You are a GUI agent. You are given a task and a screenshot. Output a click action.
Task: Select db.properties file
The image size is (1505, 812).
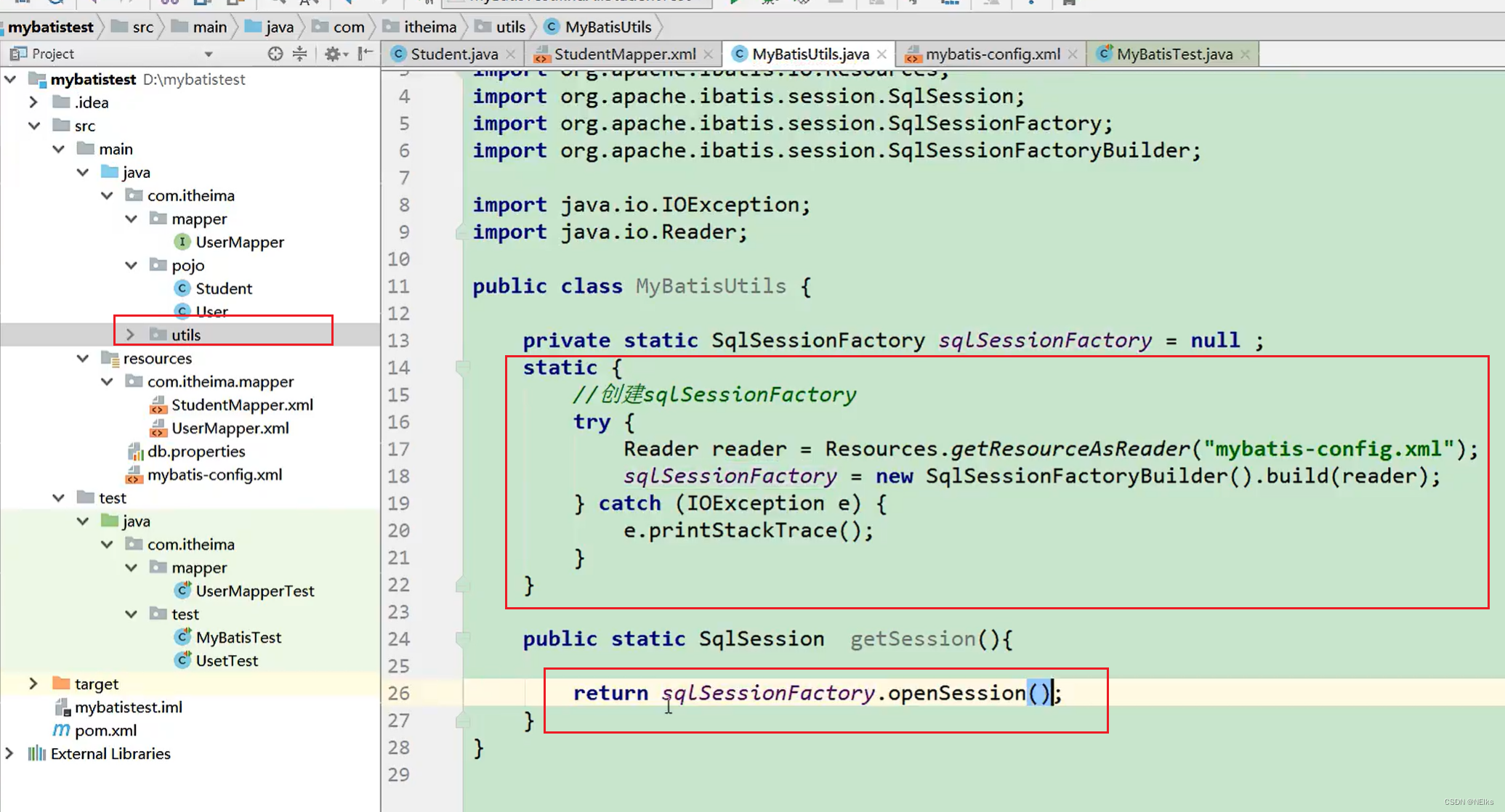(196, 451)
